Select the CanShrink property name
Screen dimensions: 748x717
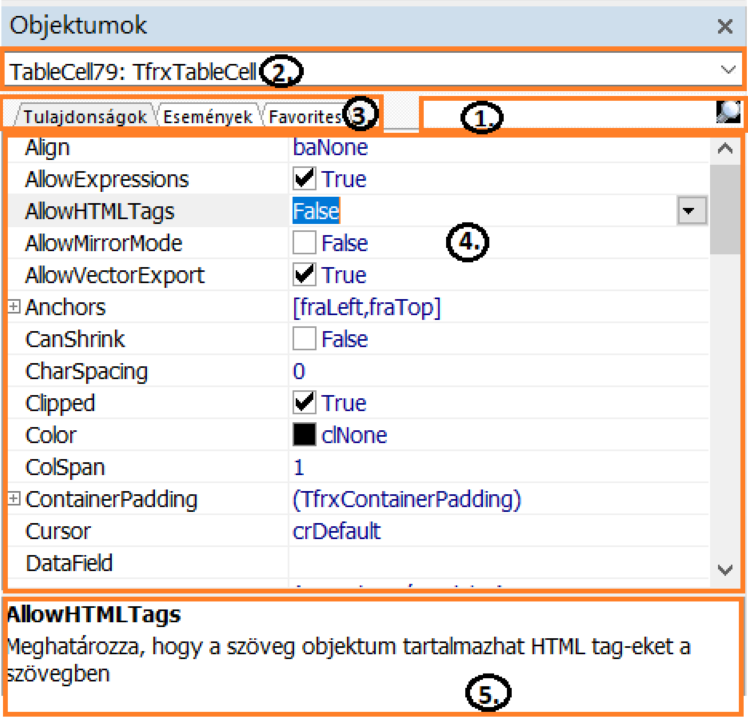75,339
